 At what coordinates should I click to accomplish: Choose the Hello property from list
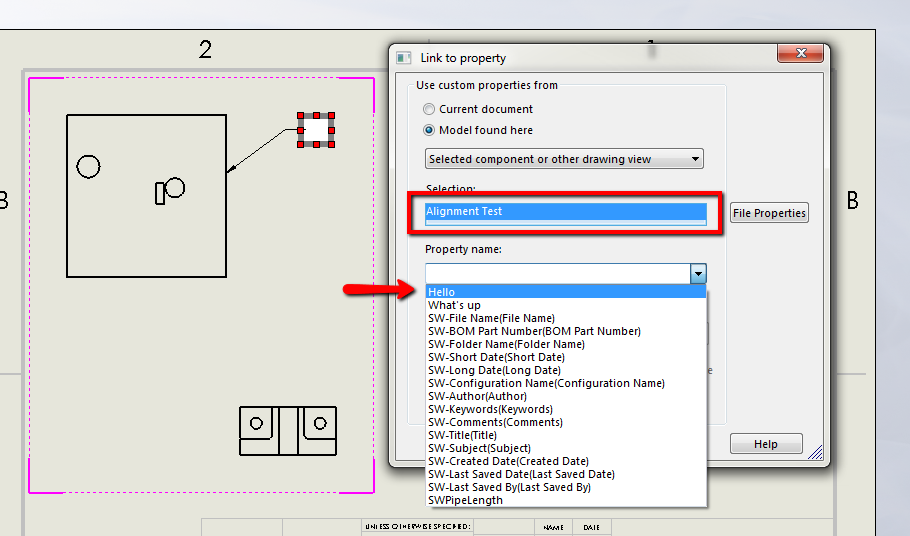pos(566,292)
